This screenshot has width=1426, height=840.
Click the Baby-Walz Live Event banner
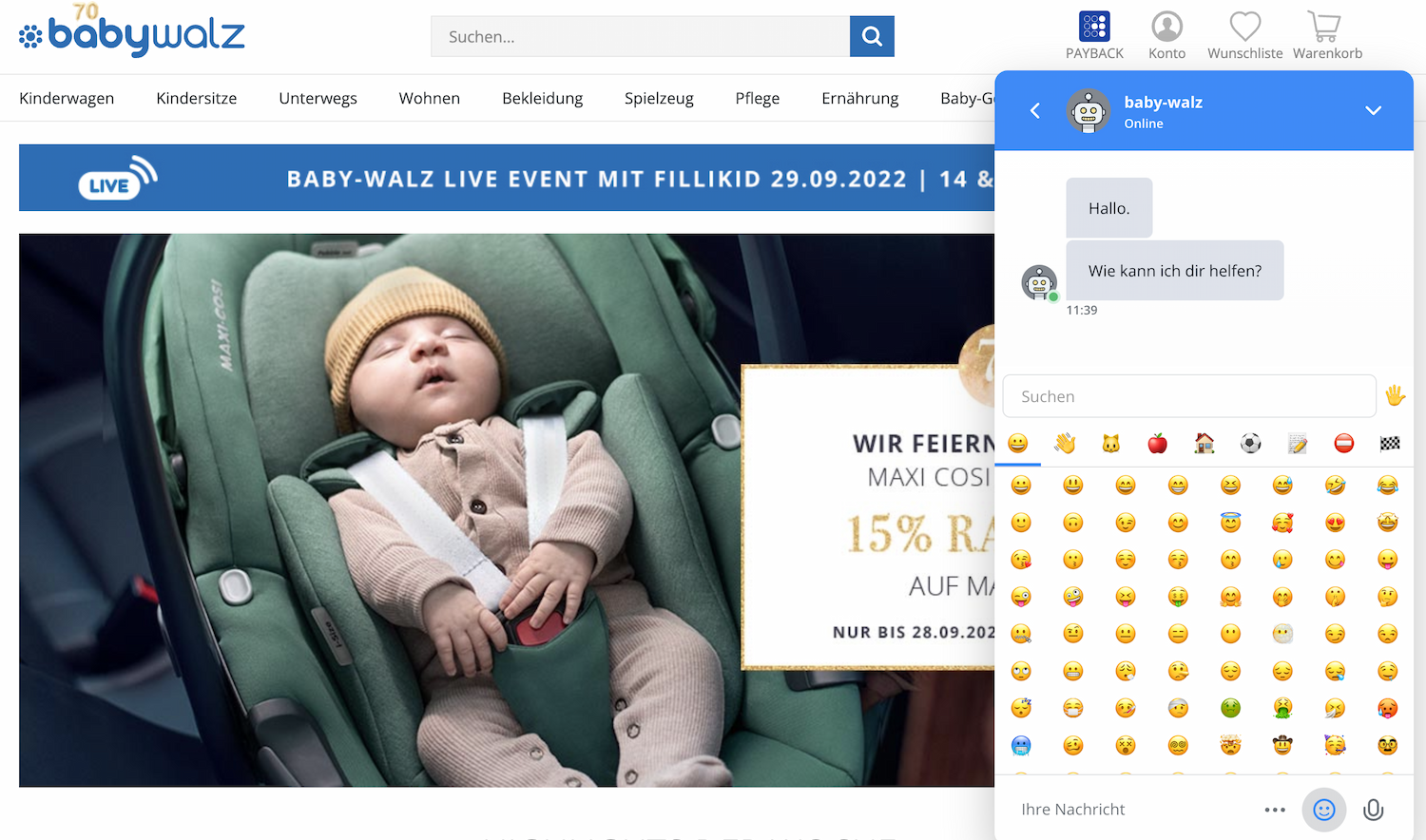pyautogui.click(x=507, y=178)
